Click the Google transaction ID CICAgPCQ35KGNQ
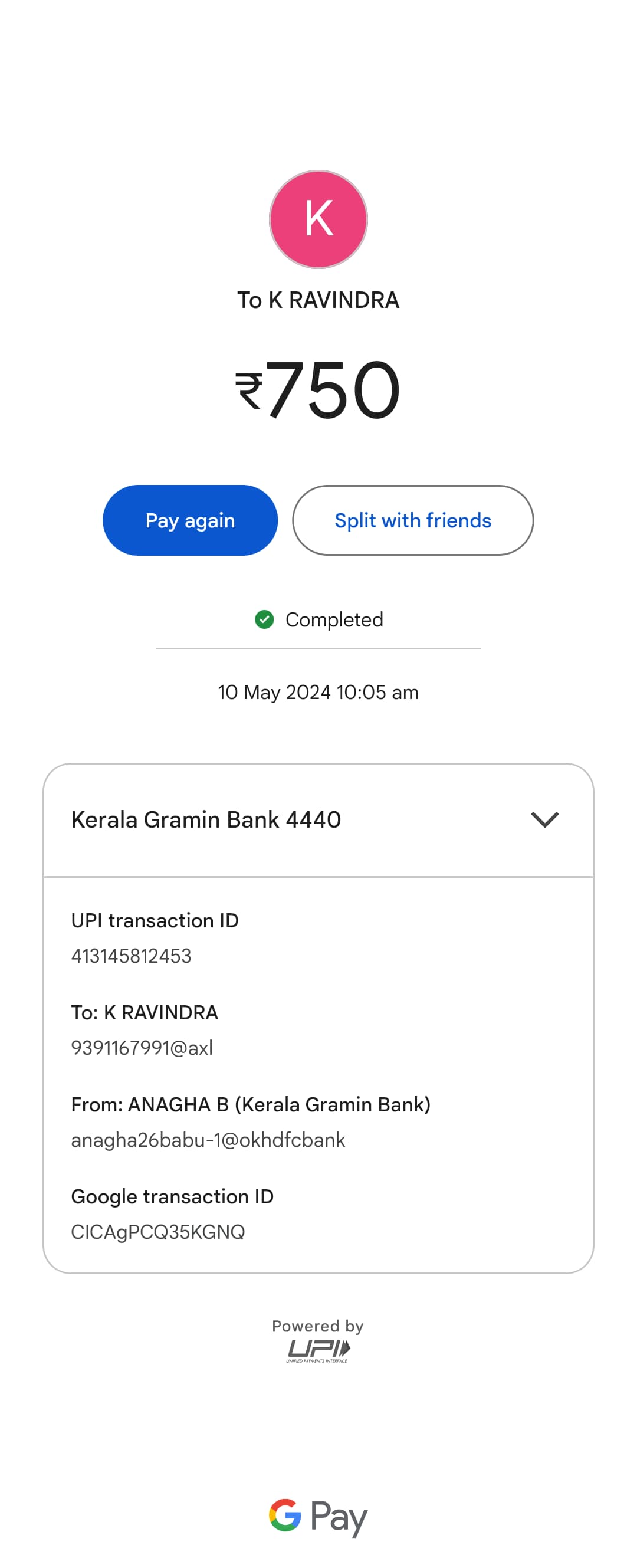The width and height of the screenshot is (637, 1568). click(157, 1231)
